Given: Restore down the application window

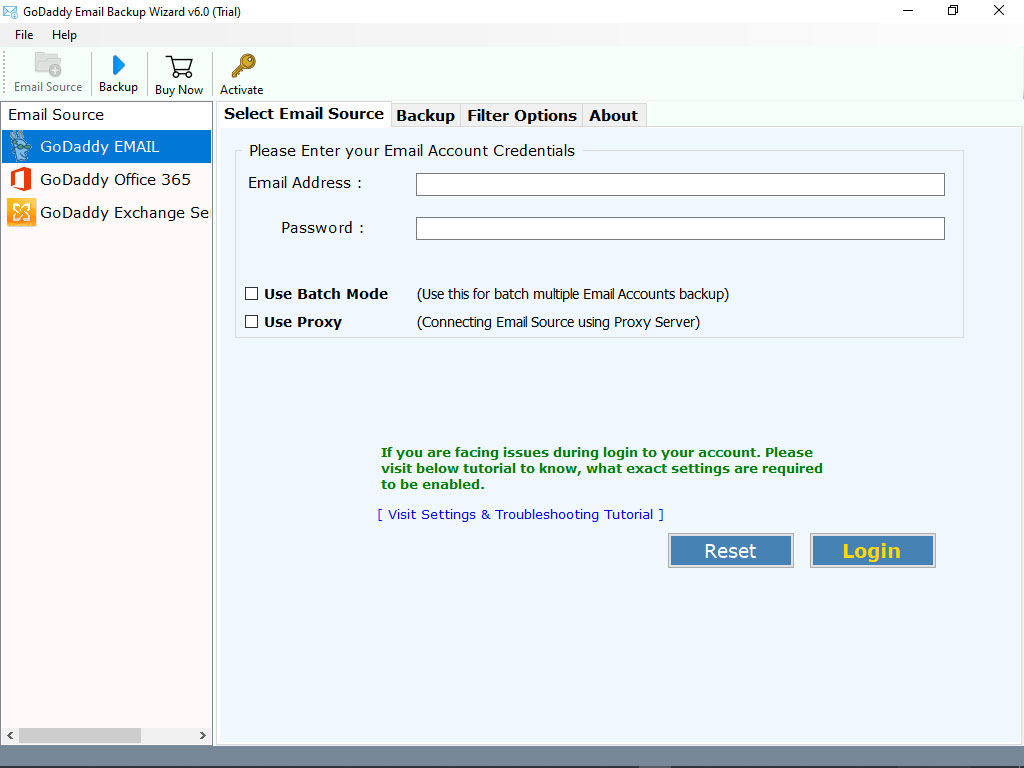Looking at the screenshot, I should (953, 10).
